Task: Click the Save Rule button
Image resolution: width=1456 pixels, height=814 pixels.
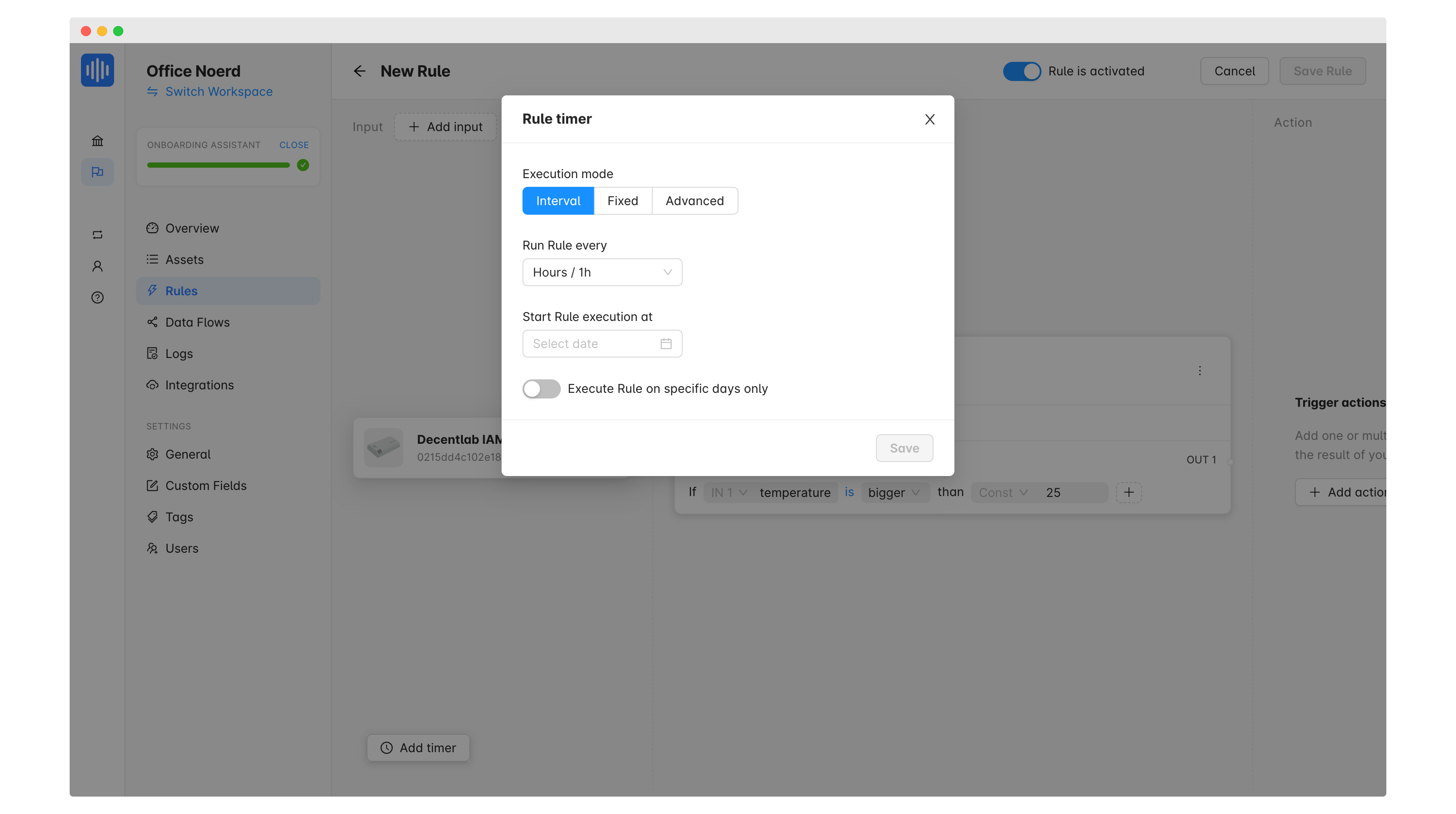Action: click(x=1322, y=71)
